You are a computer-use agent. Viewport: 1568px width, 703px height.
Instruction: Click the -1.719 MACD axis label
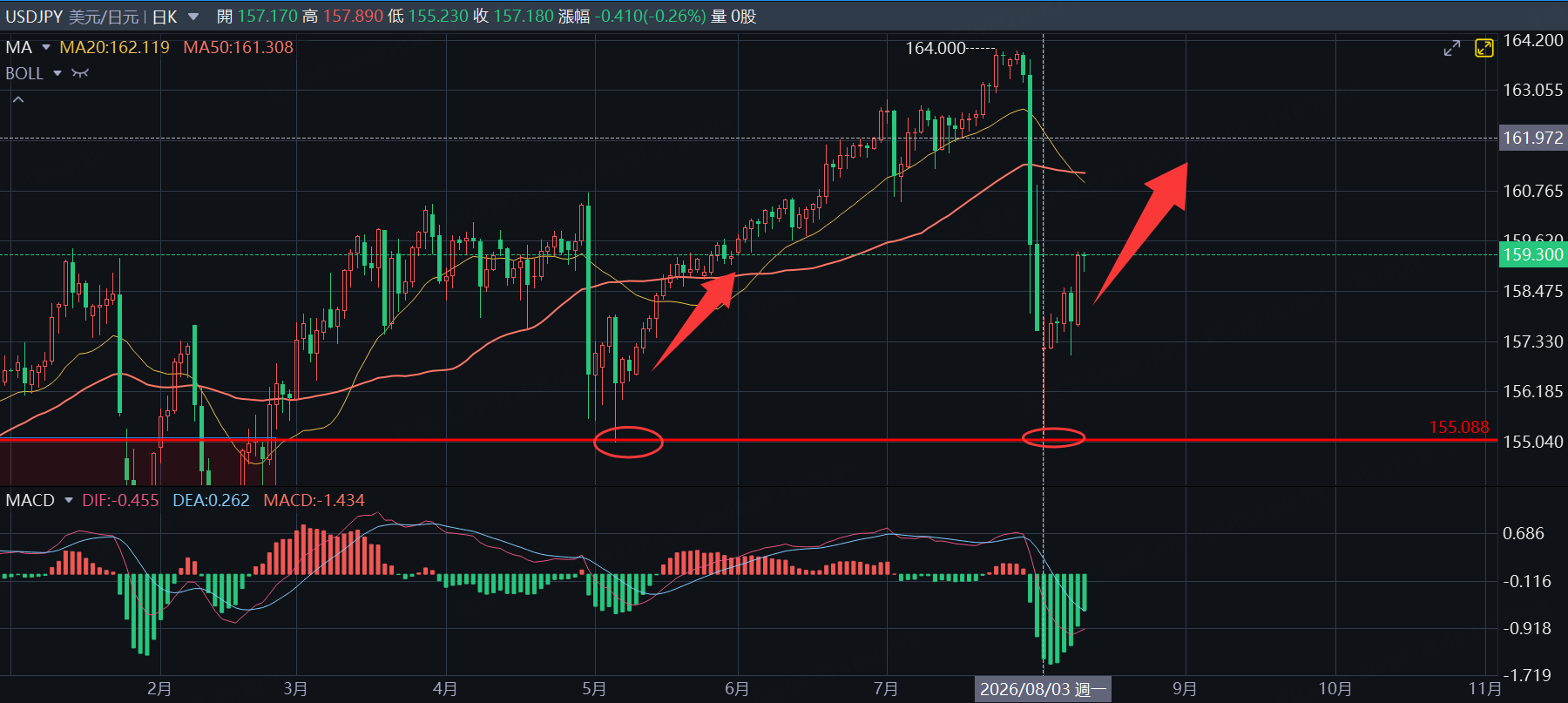click(1527, 675)
